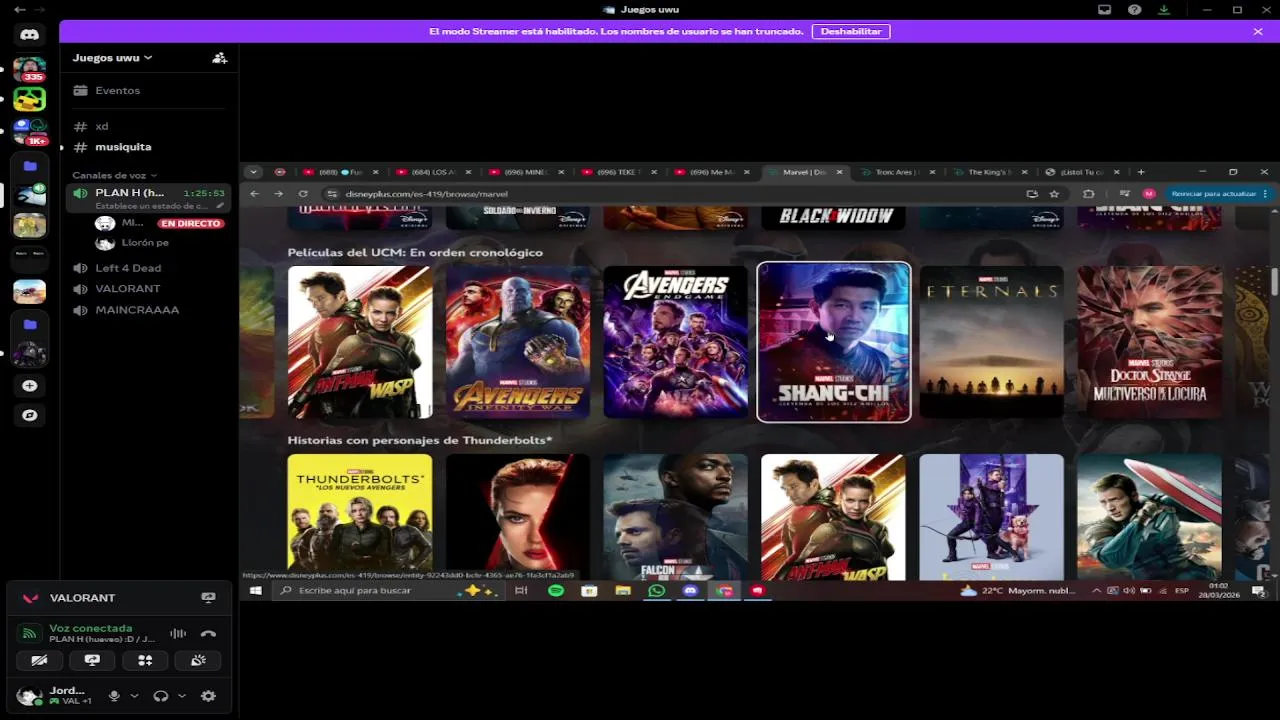Join the MAINCRAAAA voice channel
This screenshot has width=1280, height=720.
tap(148, 310)
